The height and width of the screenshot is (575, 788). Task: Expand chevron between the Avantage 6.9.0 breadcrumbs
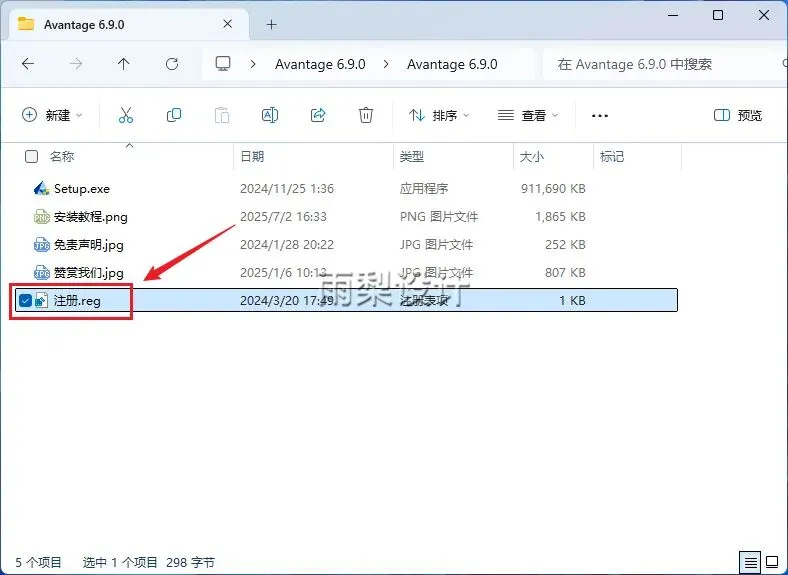pos(386,64)
